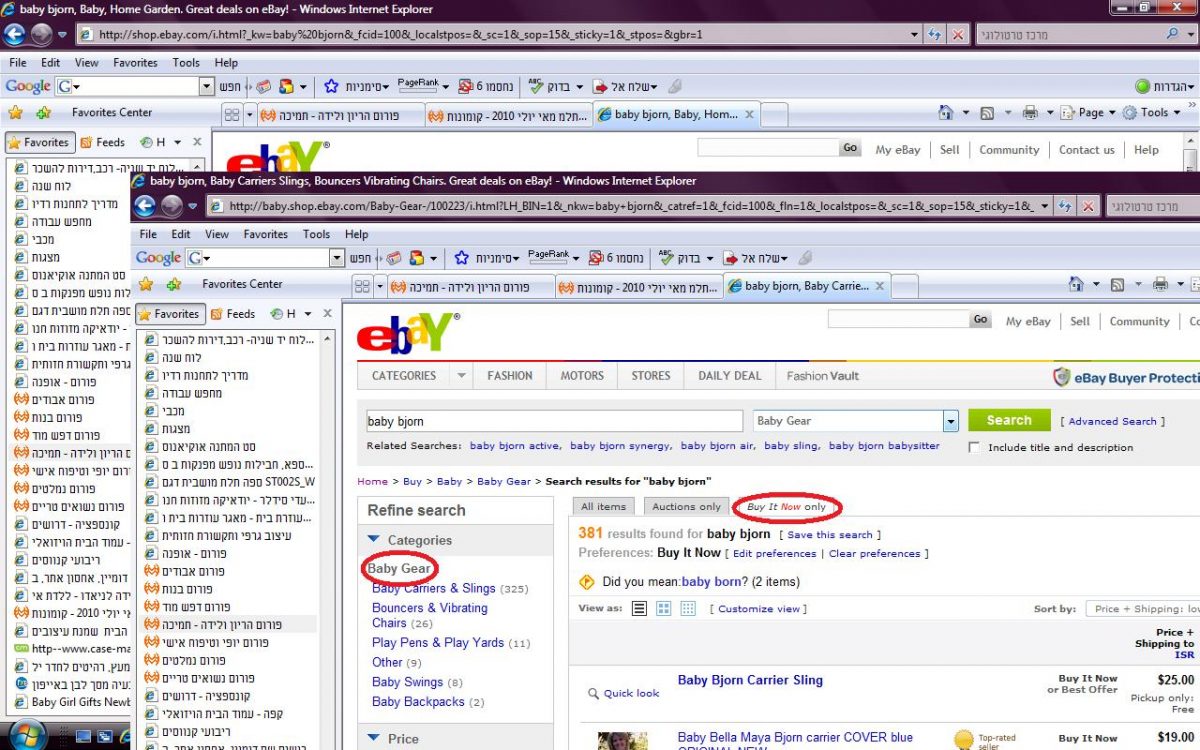Click back arrow in rear Home Garden window

[15, 35]
